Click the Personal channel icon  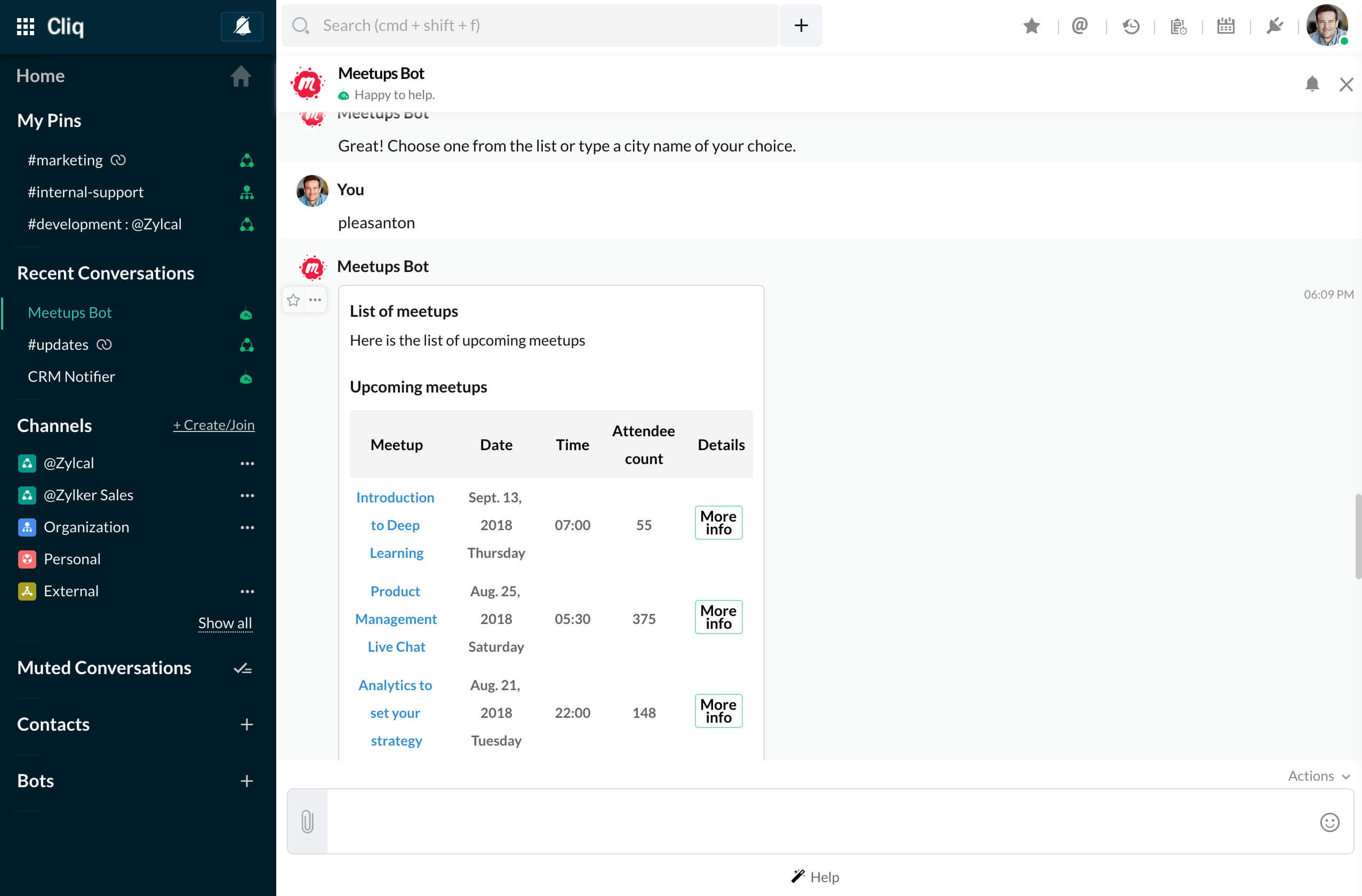(x=27, y=559)
